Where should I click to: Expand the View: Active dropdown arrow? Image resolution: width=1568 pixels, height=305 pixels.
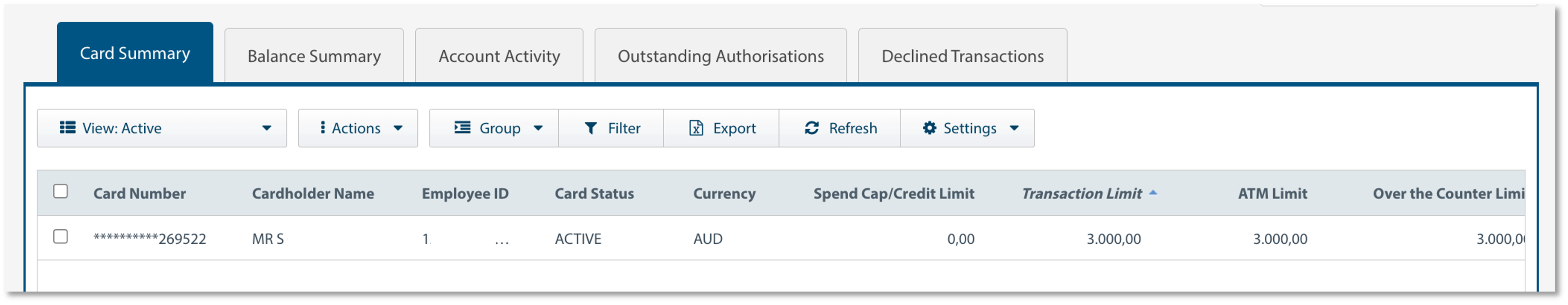[267, 128]
